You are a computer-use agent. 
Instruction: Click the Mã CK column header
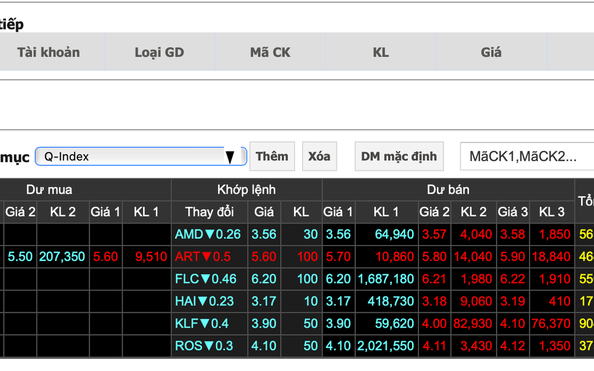click(x=270, y=52)
